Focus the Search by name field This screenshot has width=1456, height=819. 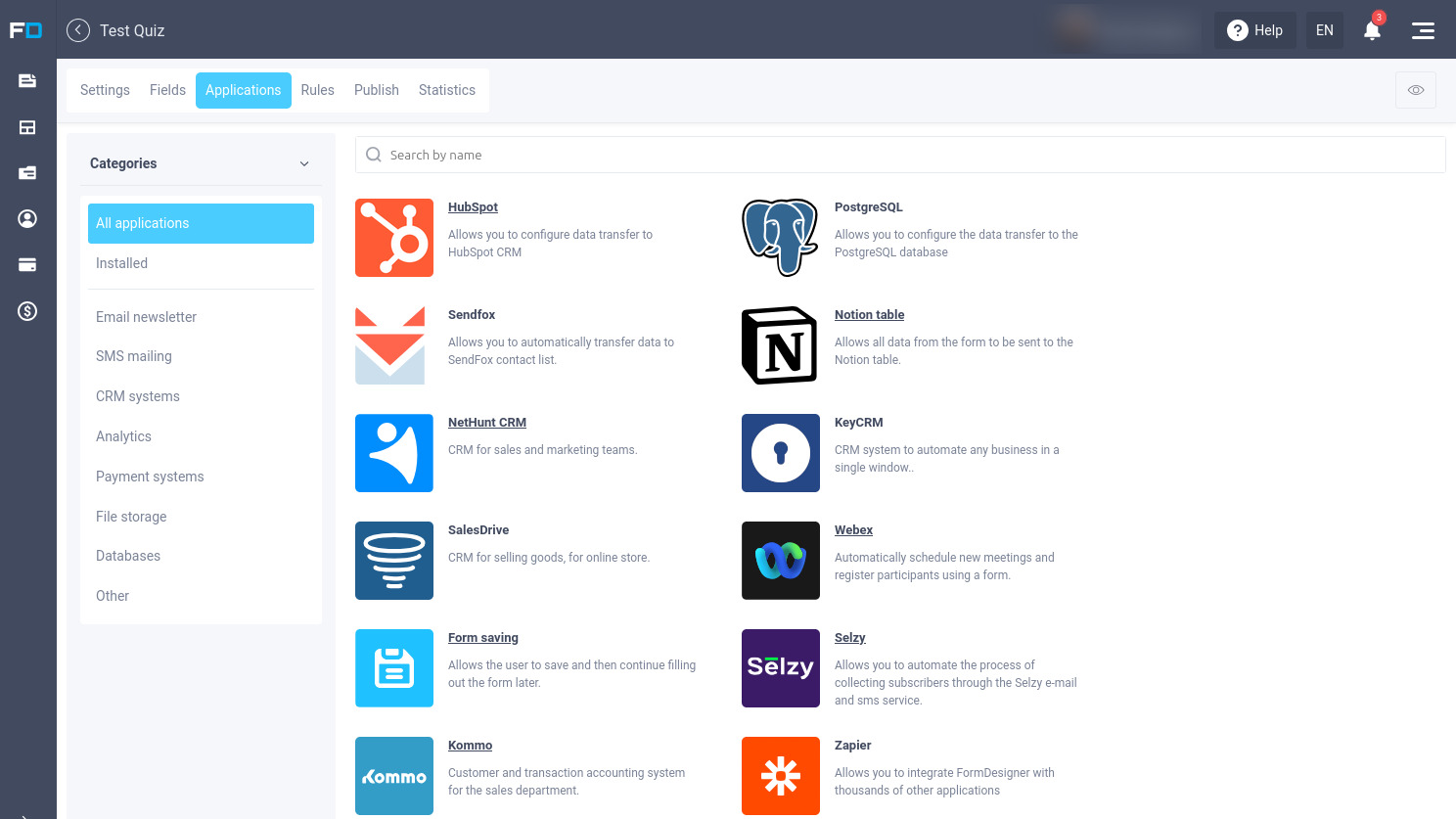point(900,155)
